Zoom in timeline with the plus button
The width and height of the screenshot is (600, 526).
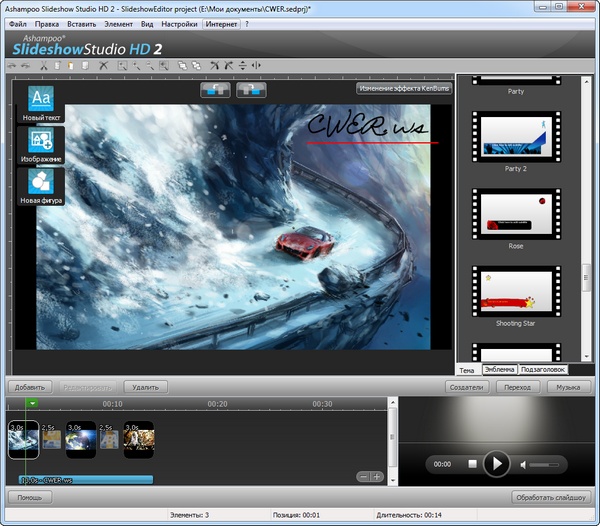click(x=377, y=476)
